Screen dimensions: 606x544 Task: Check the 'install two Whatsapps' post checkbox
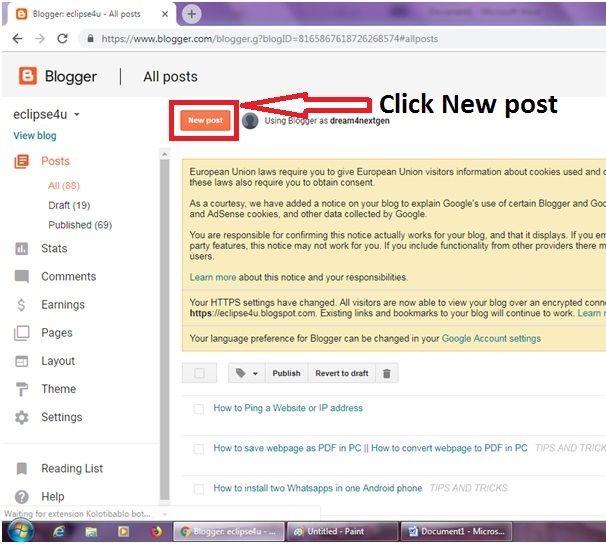[x=199, y=489]
